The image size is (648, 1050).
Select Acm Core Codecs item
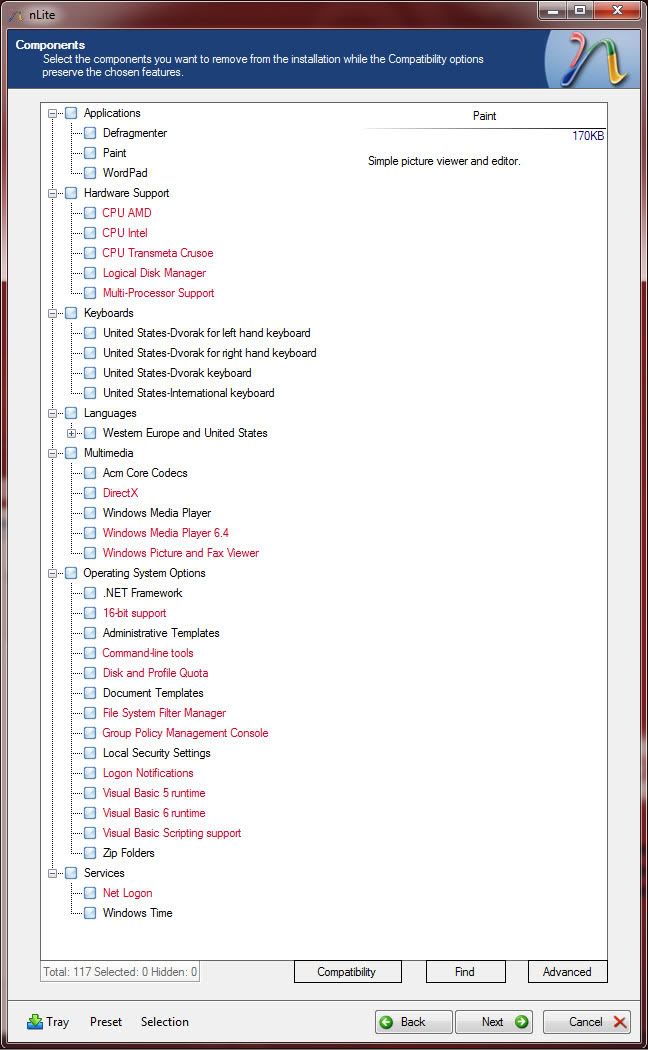pyautogui.click(x=145, y=473)
